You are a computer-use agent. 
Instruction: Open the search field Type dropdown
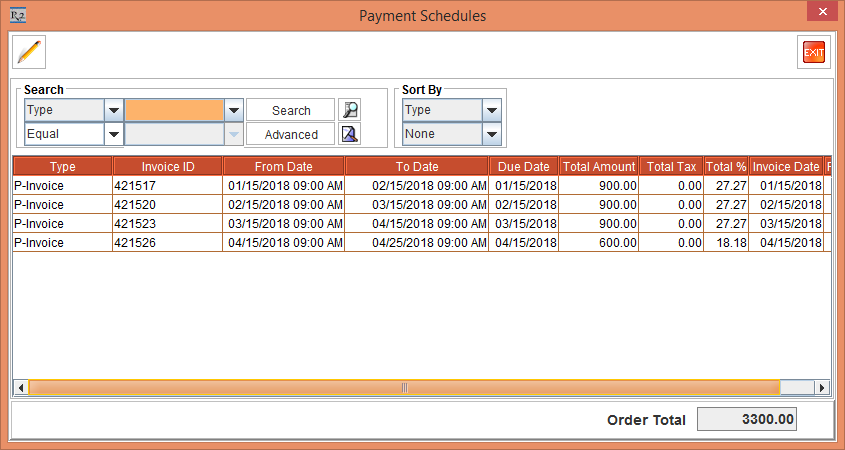113,110
